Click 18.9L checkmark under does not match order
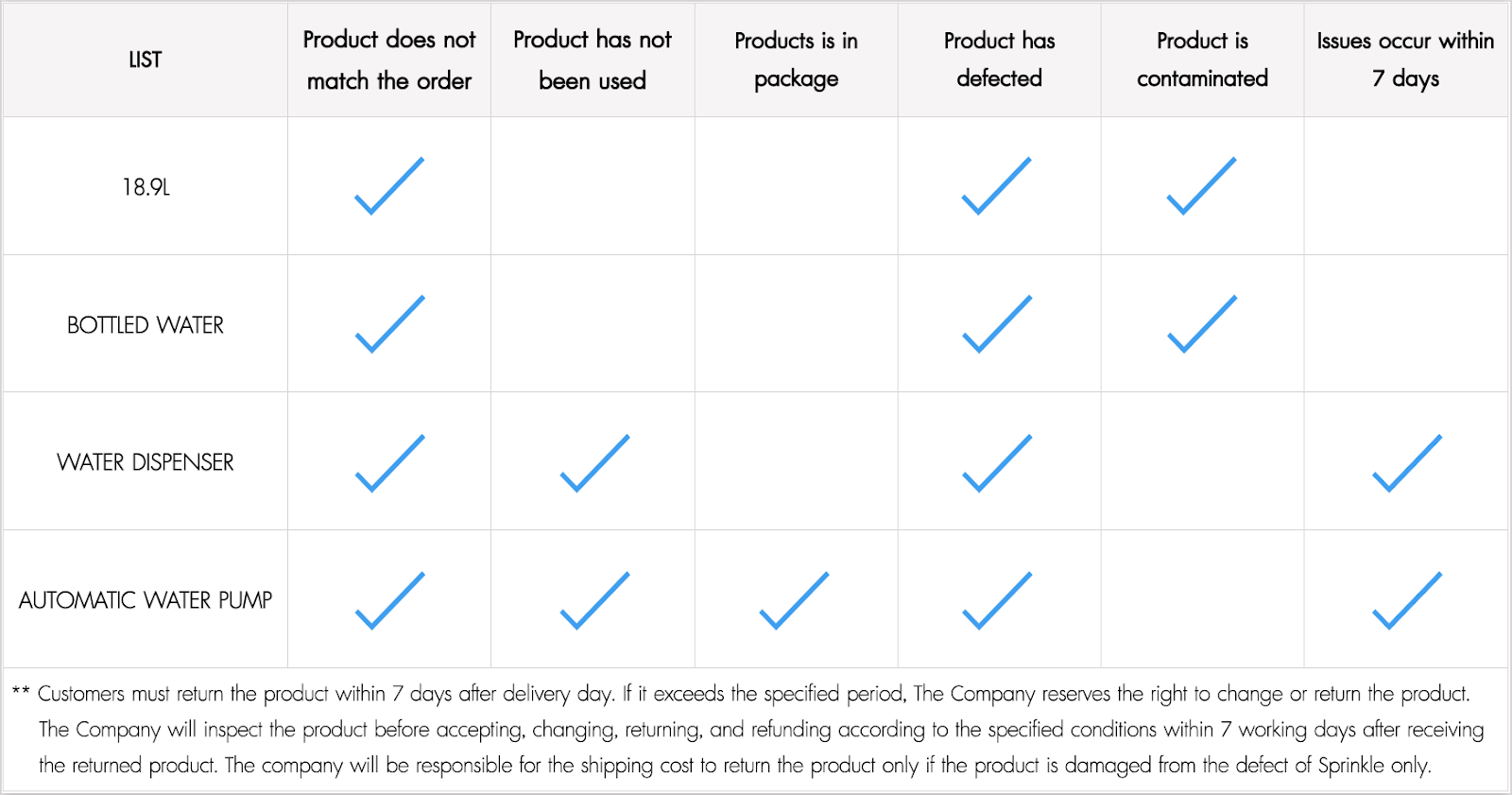The width and height of the screenshot is (1512, 795). pos(389,186)
